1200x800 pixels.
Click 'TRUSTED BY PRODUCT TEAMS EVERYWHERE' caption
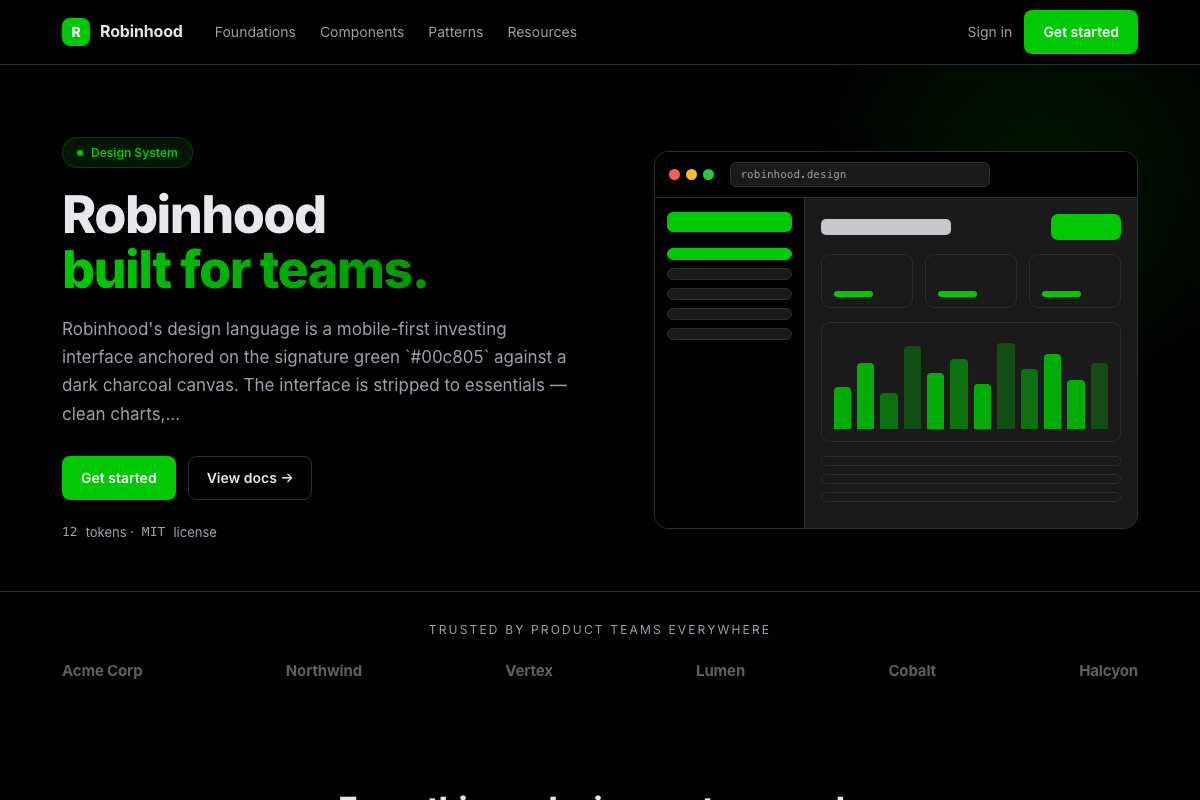[600, 630]
